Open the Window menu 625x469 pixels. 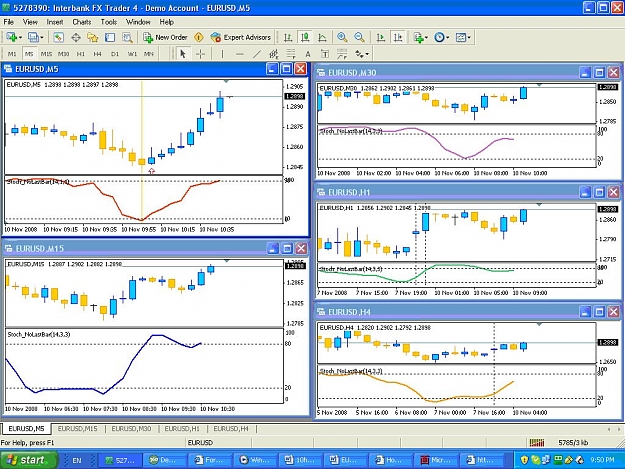tap(138, 22)
